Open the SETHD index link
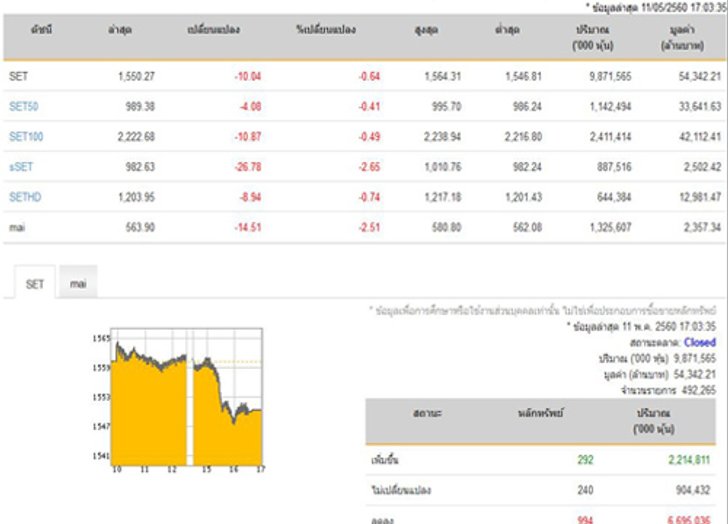This screenshot has width=728, height=524. click(25, 197)
